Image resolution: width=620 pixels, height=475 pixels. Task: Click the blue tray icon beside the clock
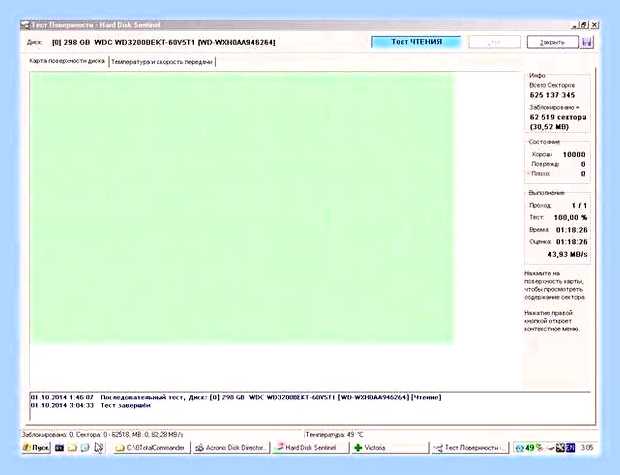click(570, 448)
